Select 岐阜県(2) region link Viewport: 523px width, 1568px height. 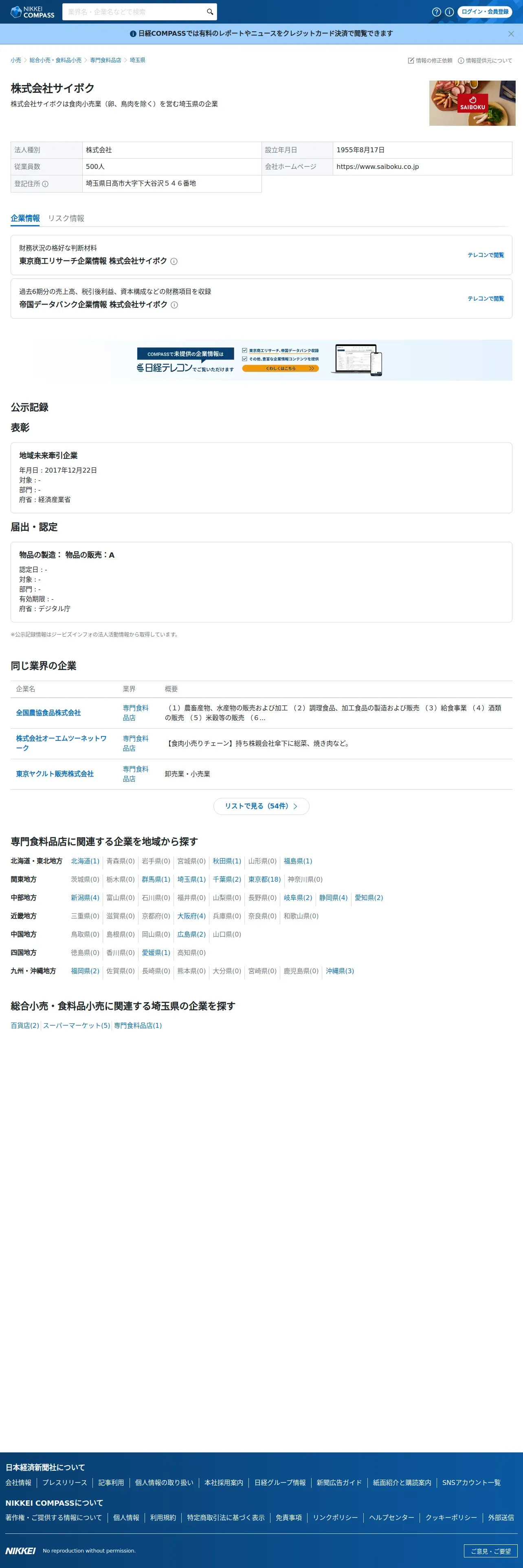coord(298,898)
